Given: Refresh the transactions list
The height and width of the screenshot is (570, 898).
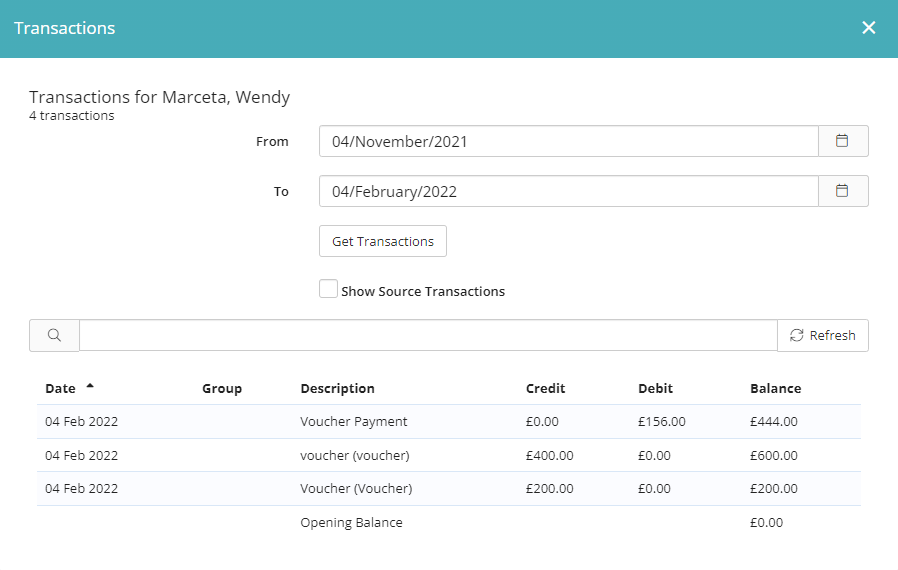Looking at the screenshot, I should (x=822, y=336).
